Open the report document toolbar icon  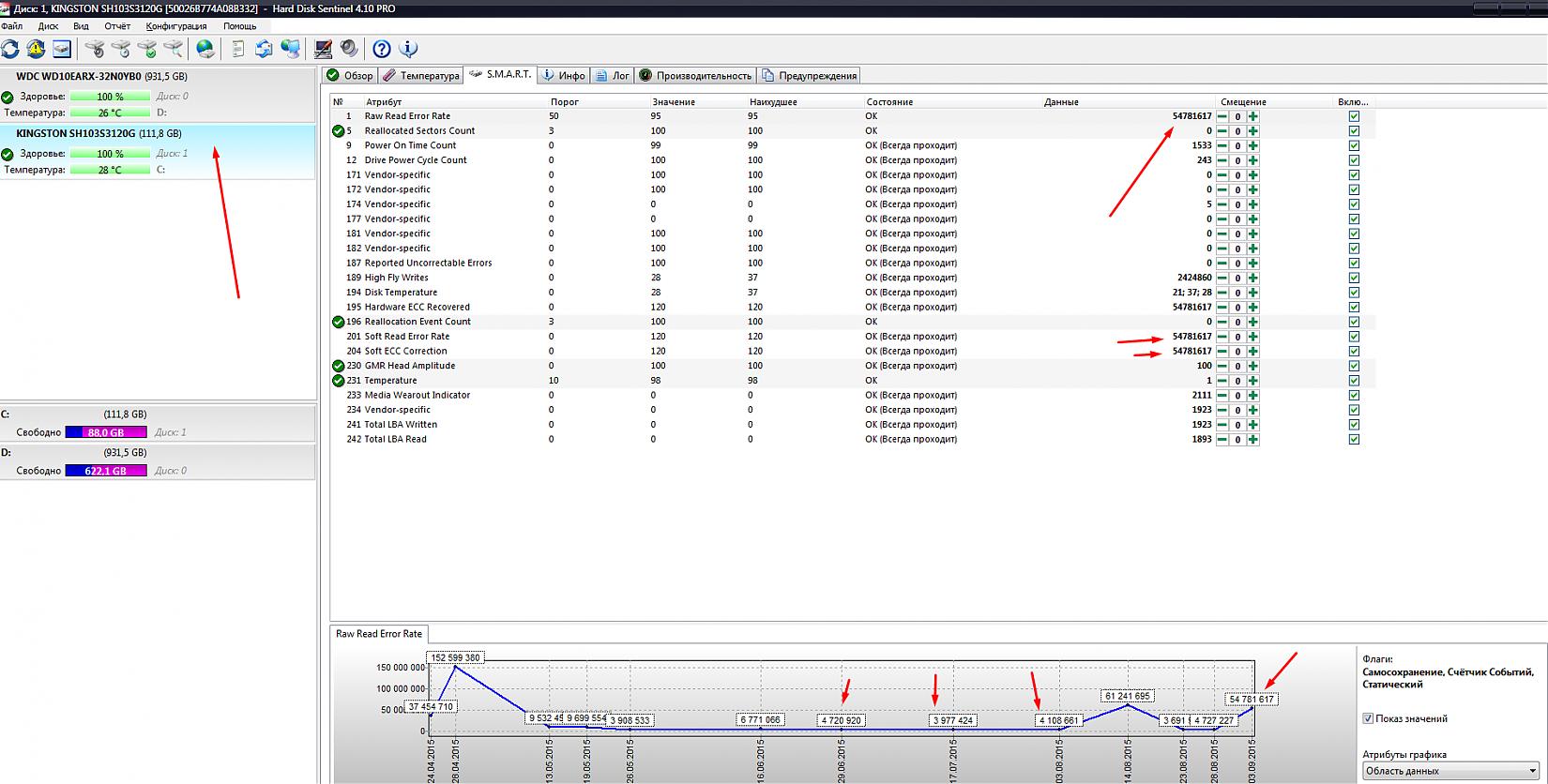[238, 49]
